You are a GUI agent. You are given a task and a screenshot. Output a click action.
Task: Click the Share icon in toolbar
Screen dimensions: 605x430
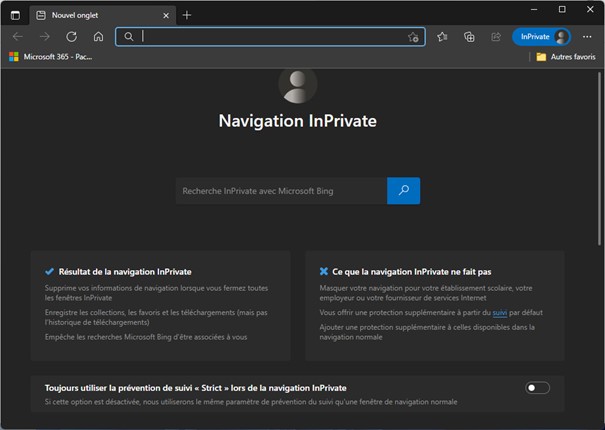click(495, 36)
